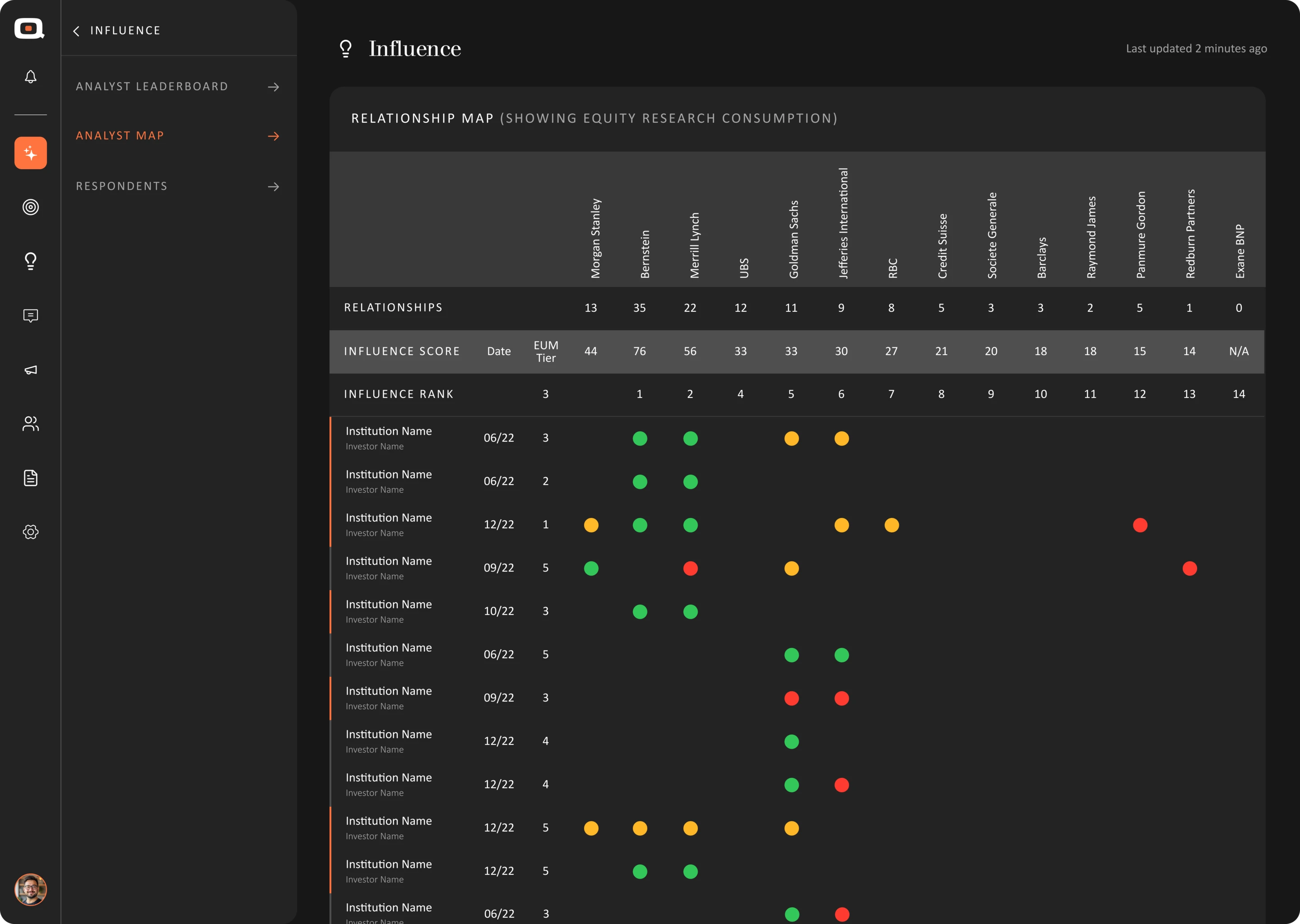Click the Exane BNP column header

tap(1240, 251)
